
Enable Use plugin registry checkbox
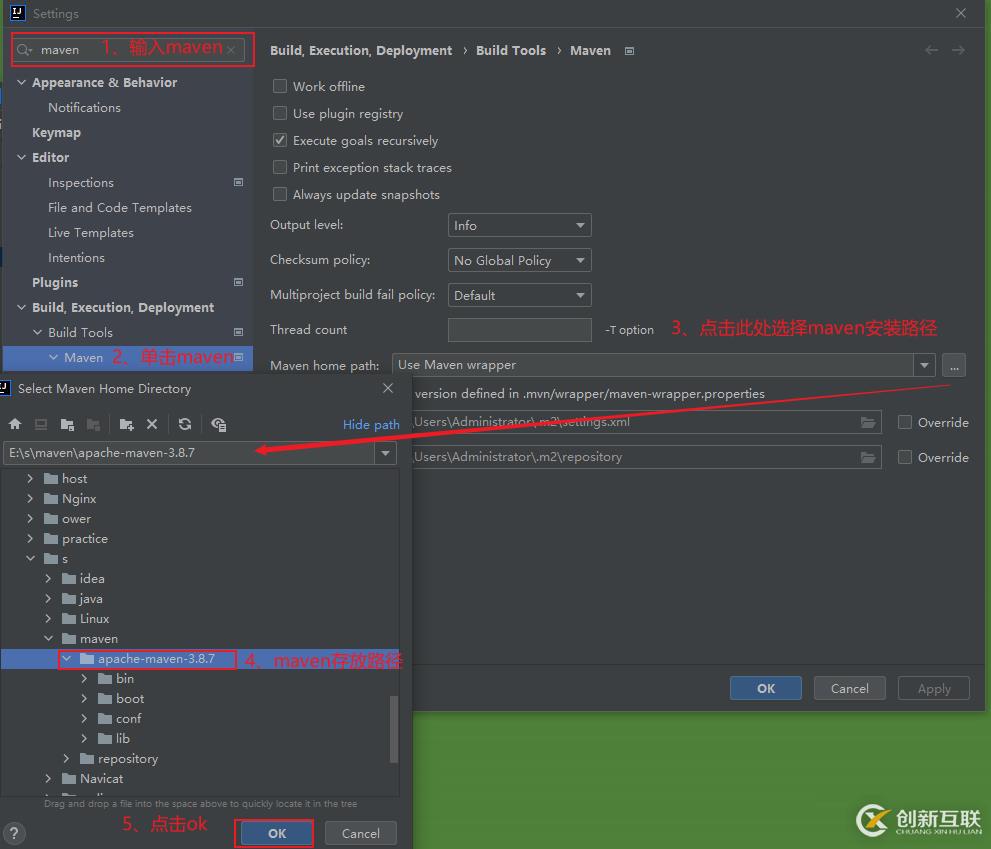coord(279,113)
